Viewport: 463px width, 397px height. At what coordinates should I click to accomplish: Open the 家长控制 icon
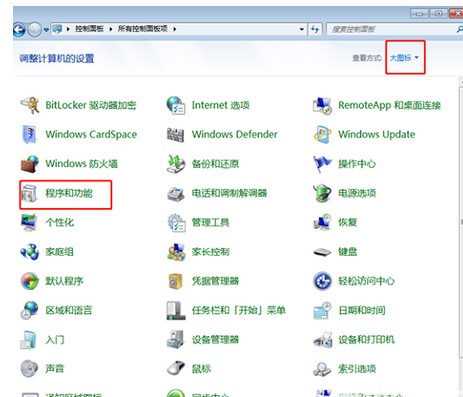[176, 252]
